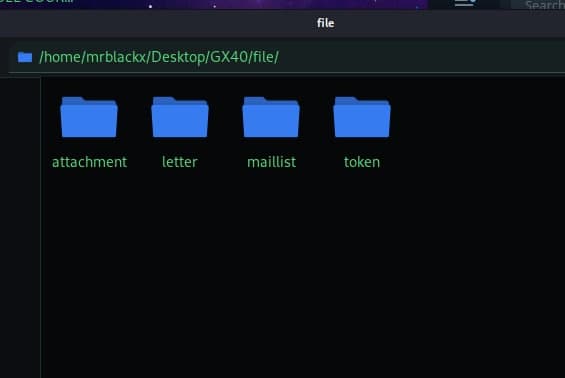Select the 'maillist' folder name label
The image size is (565, 378).
pos(271,162)
